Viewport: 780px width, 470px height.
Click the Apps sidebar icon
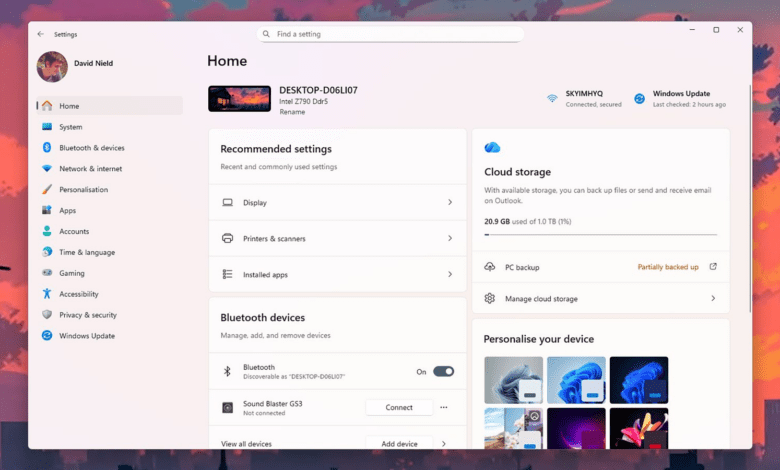47,210
